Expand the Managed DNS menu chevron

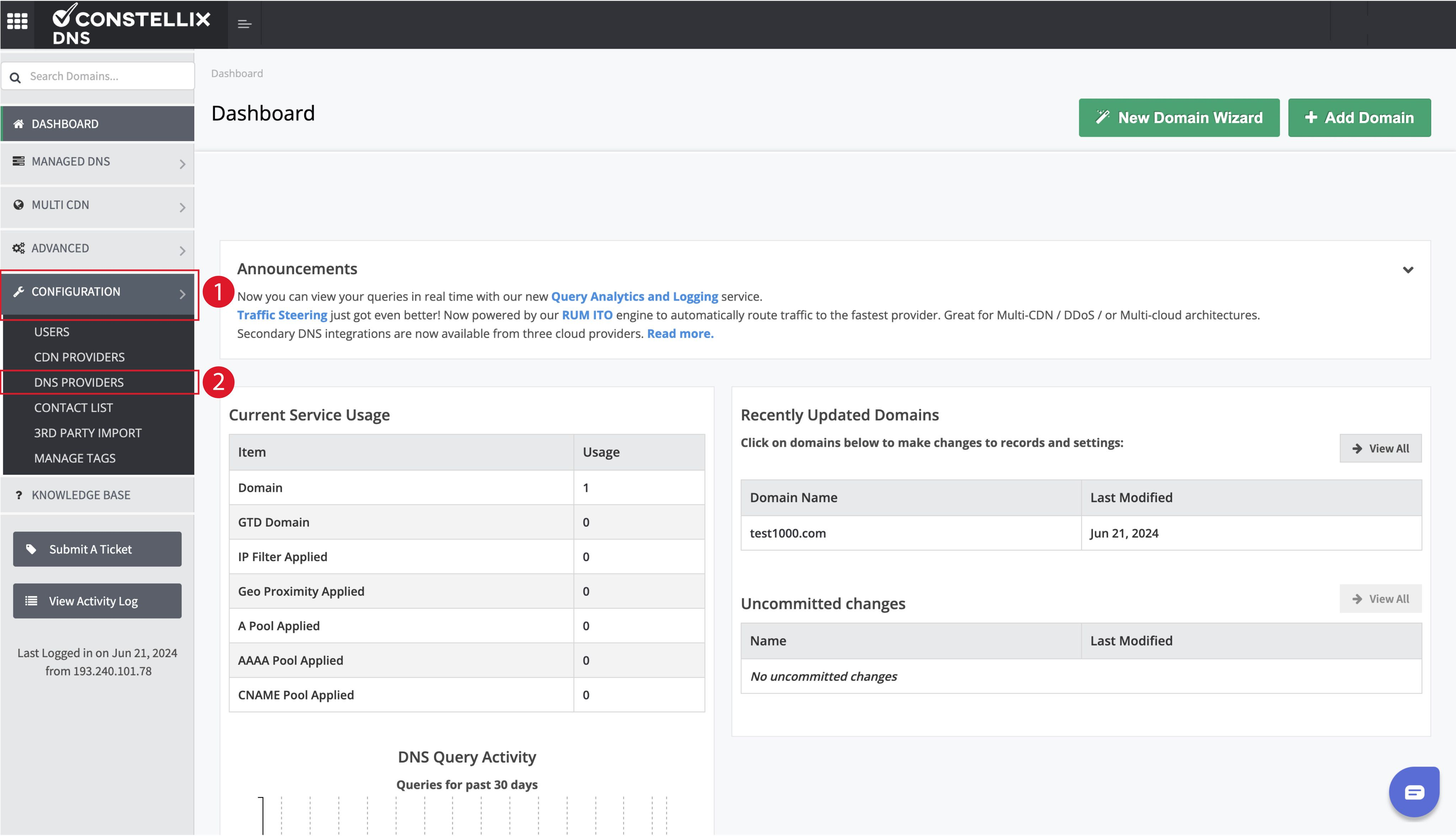pos(182,164)
